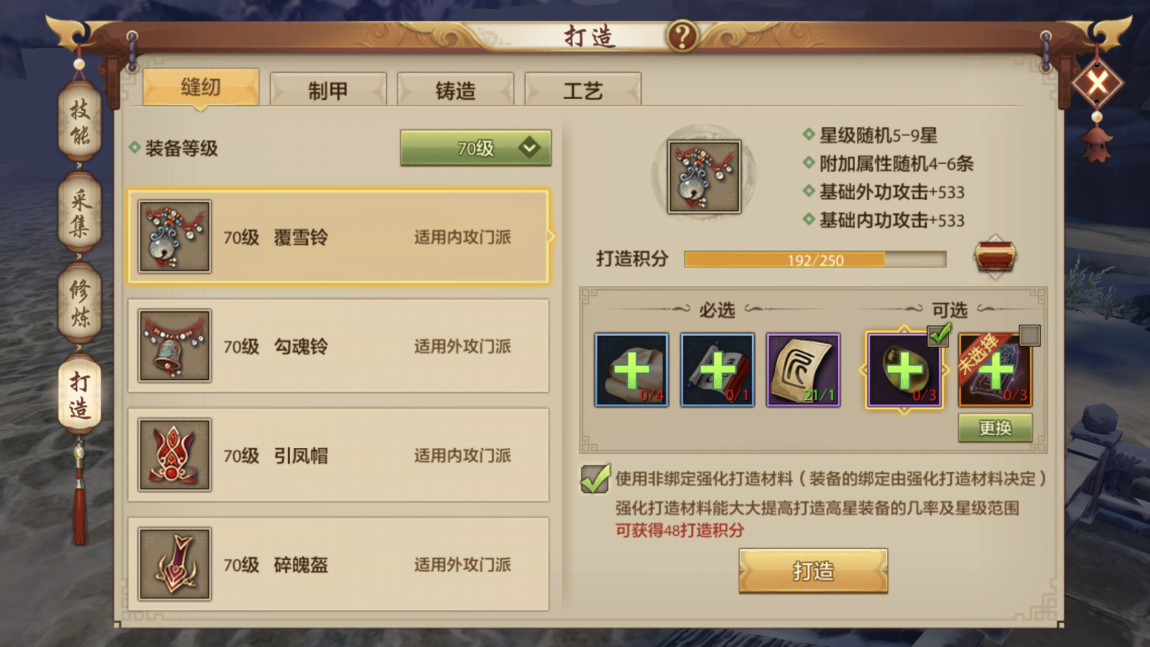Select the purple blueprint scroll material
This screenshot has height=647, width=1150.
point(803,370)
